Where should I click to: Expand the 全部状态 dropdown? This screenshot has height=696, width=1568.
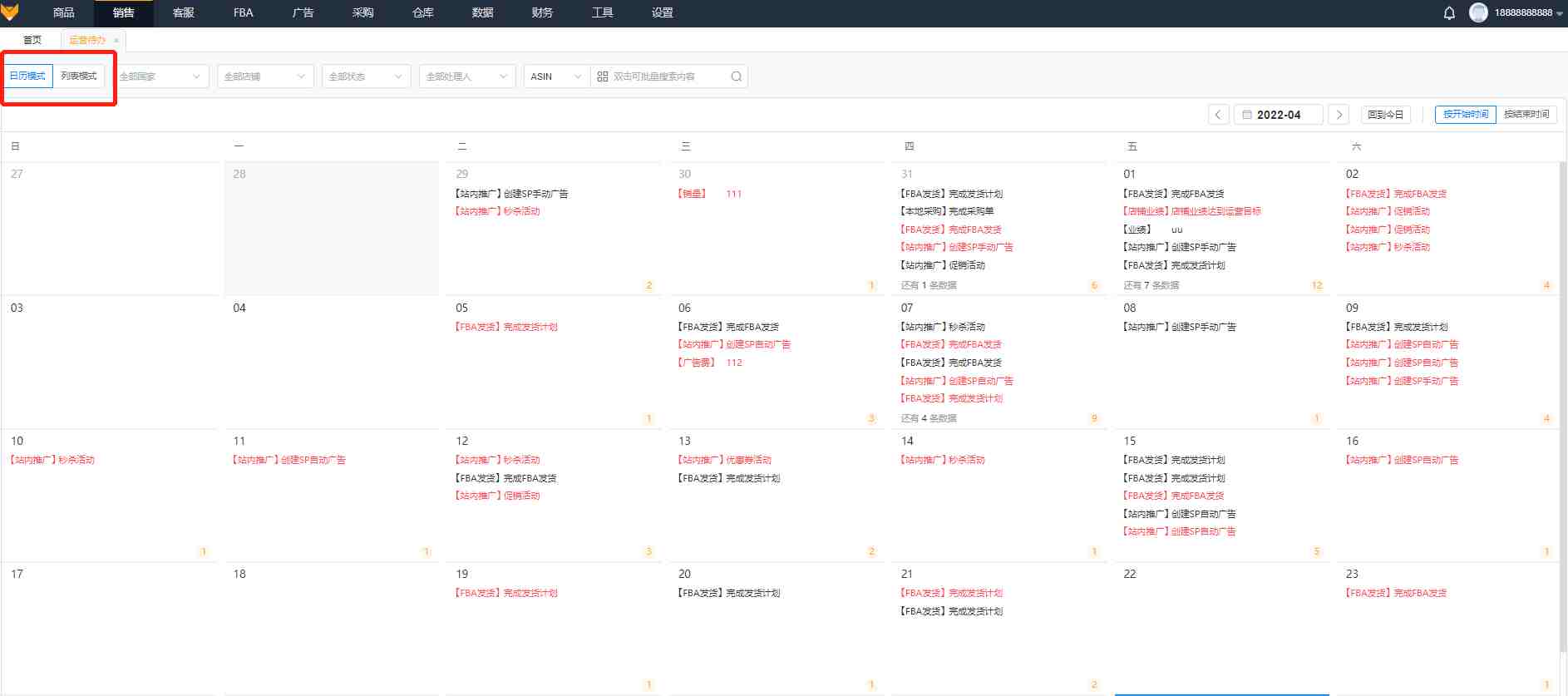click(x=366, y=77)
